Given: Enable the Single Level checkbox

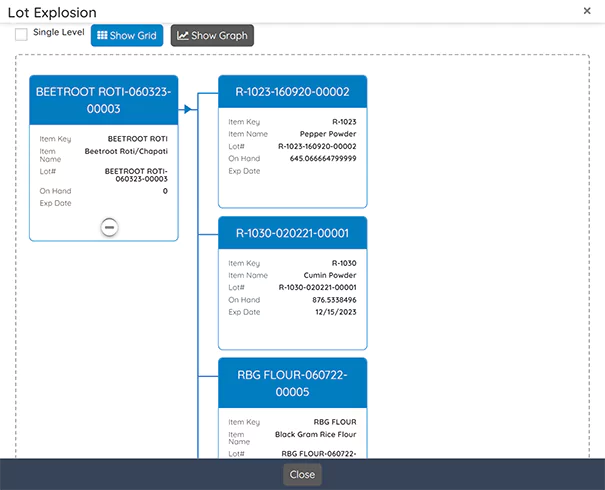Looking at the screenshot, I should [x=22, y=35].
